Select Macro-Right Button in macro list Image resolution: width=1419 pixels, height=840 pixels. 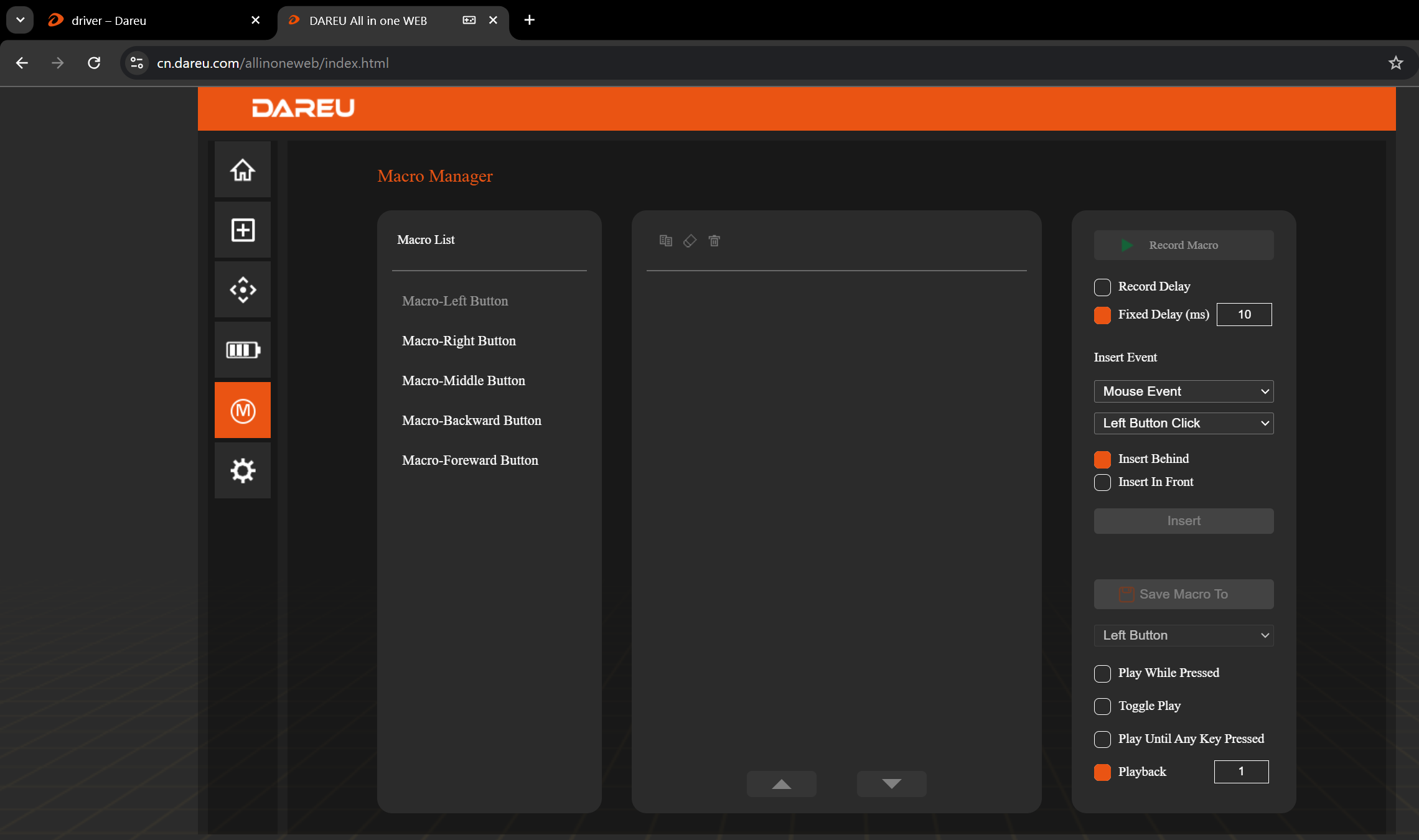pyautogui.click(x=459, y=341)
